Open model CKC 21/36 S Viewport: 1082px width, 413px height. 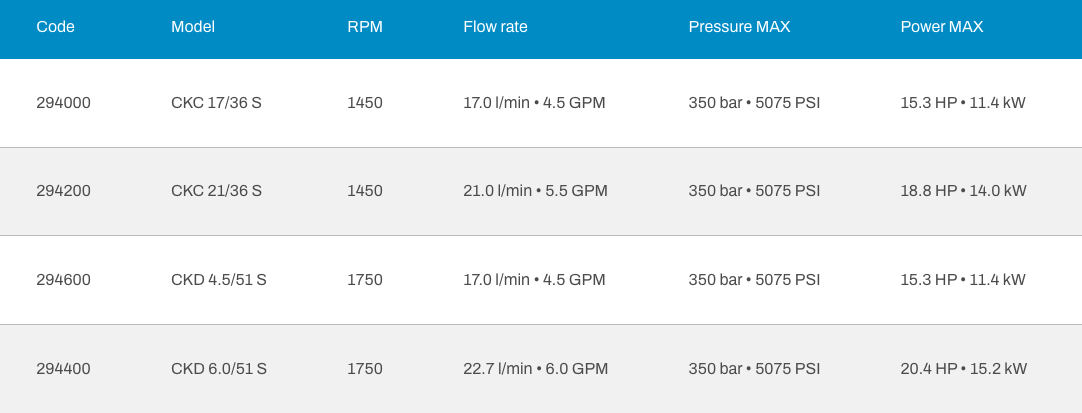(216, 190)
